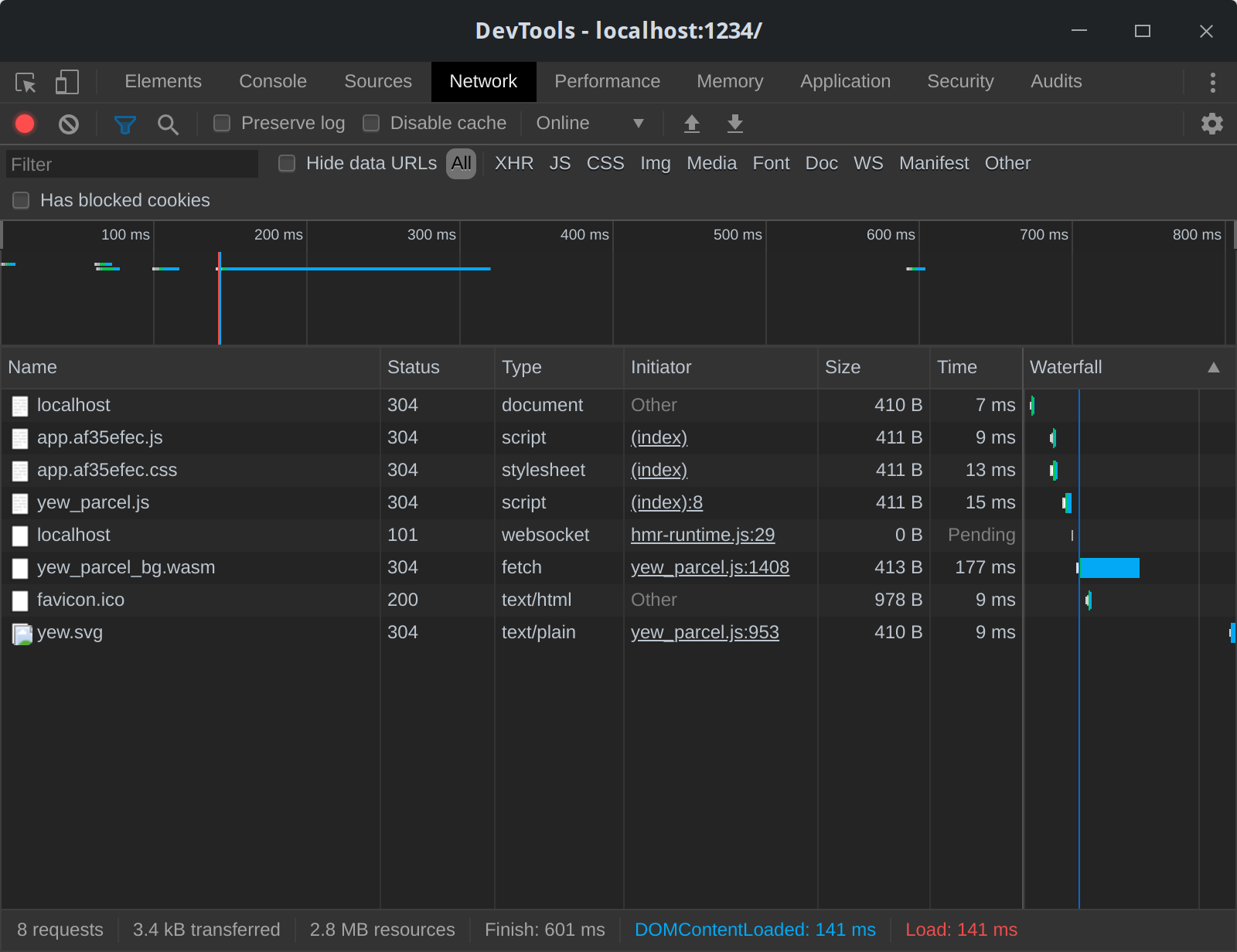Enable the Disable cache checkbox
The width and height of the screenshot is (1237, 952).
coord(371,124)
